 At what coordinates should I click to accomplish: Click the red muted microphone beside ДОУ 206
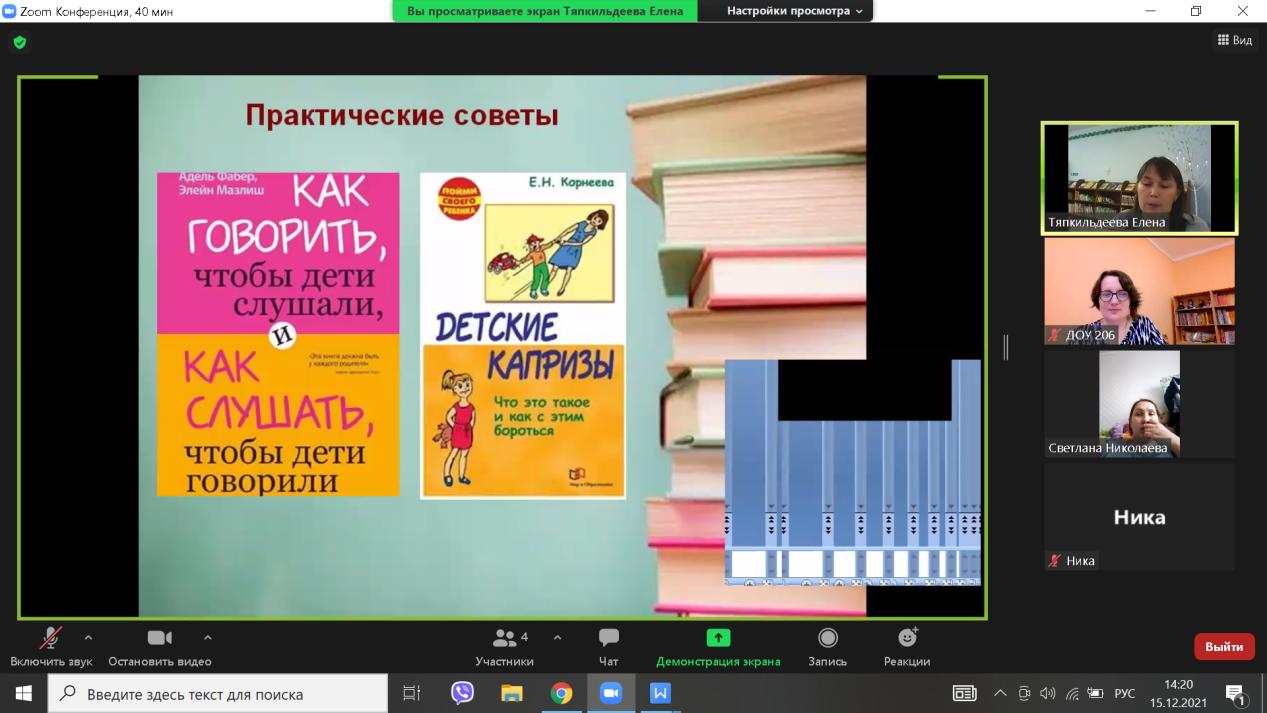[1055, 335]
